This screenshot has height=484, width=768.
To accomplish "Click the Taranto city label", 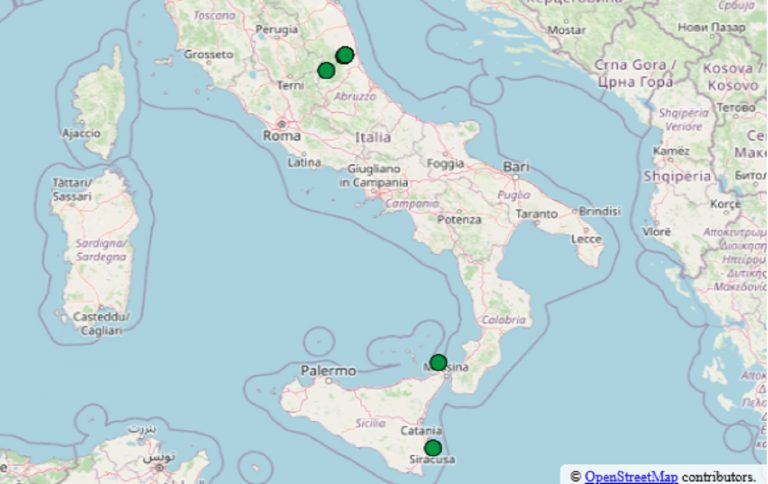I will [x=535, y=215].
